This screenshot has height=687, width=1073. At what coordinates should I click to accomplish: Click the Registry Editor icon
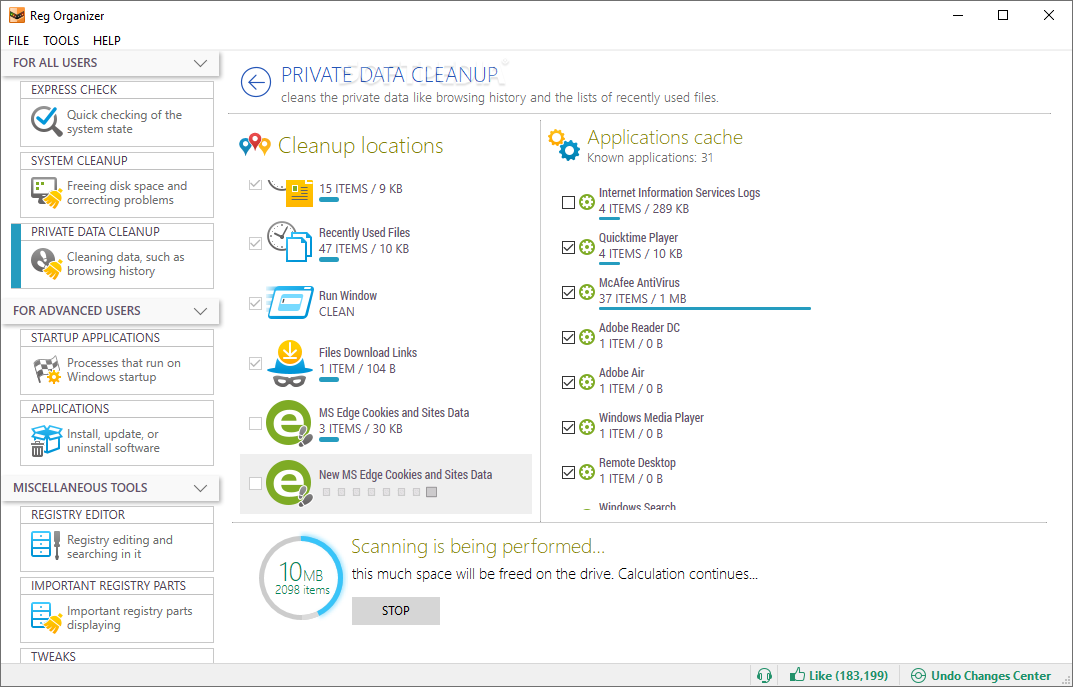tap(47, 547)
